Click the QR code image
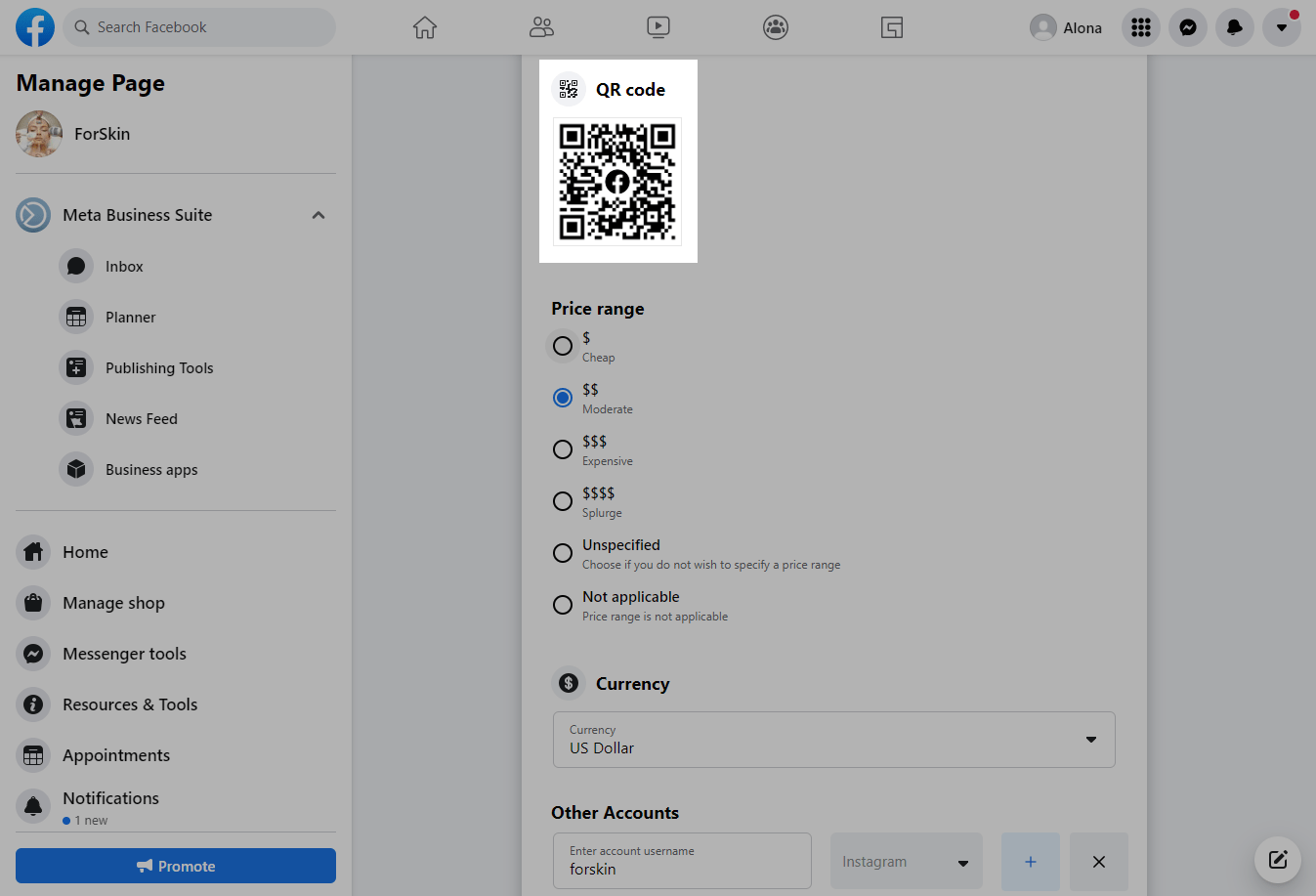The height and width of the screenshot is (896, 1316). click(617, 182)
